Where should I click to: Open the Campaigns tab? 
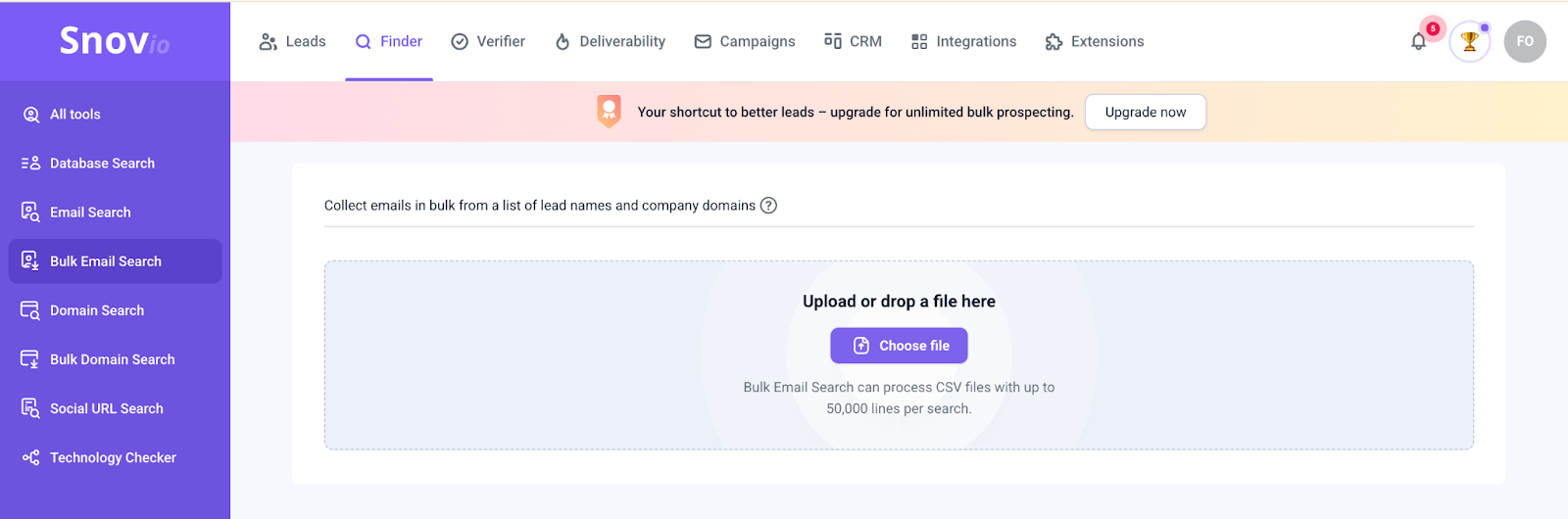click(745, 41)
